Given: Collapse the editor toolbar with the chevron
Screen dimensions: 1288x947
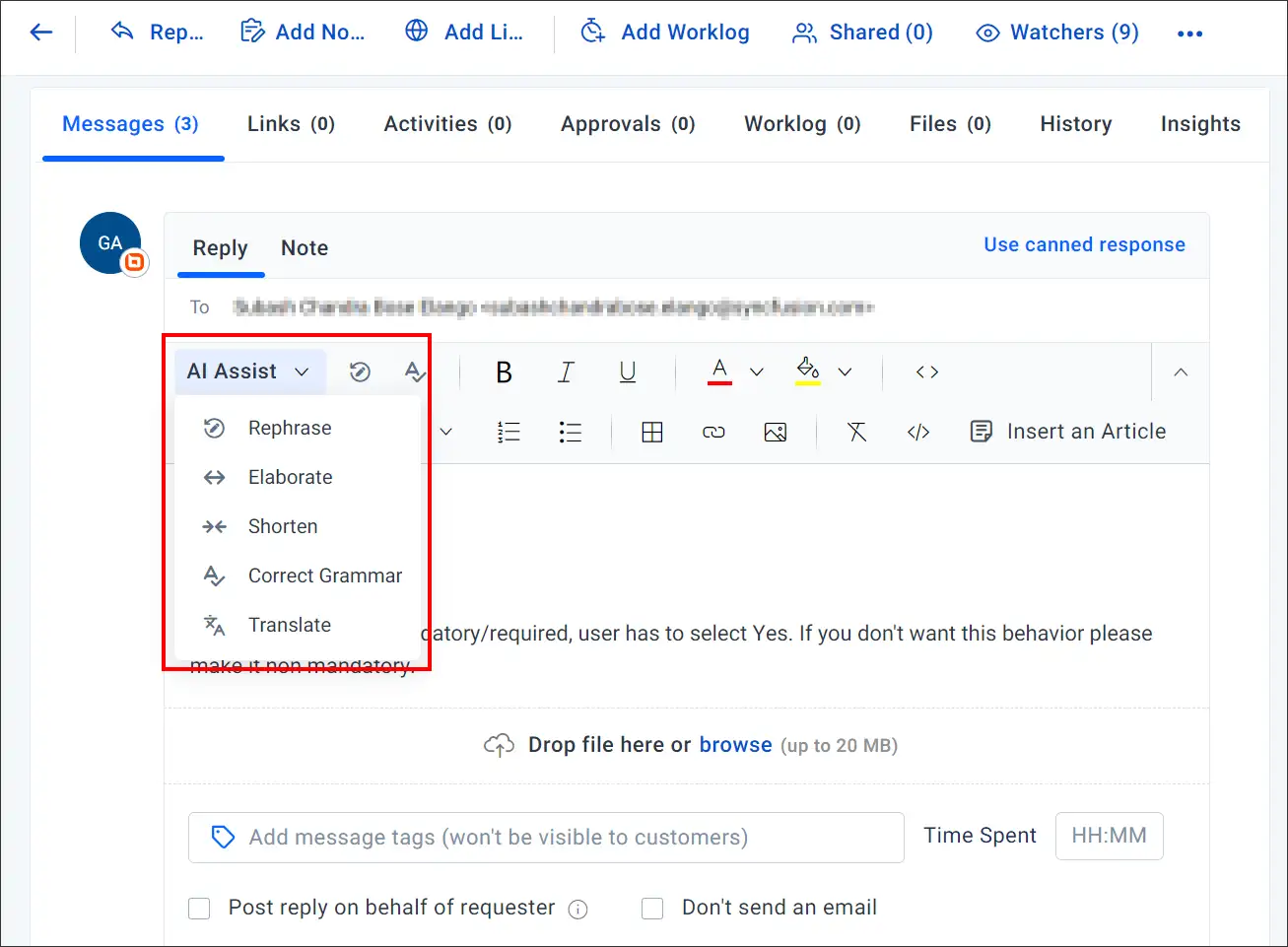Looking at the screenshot, I should (1181, 372).
